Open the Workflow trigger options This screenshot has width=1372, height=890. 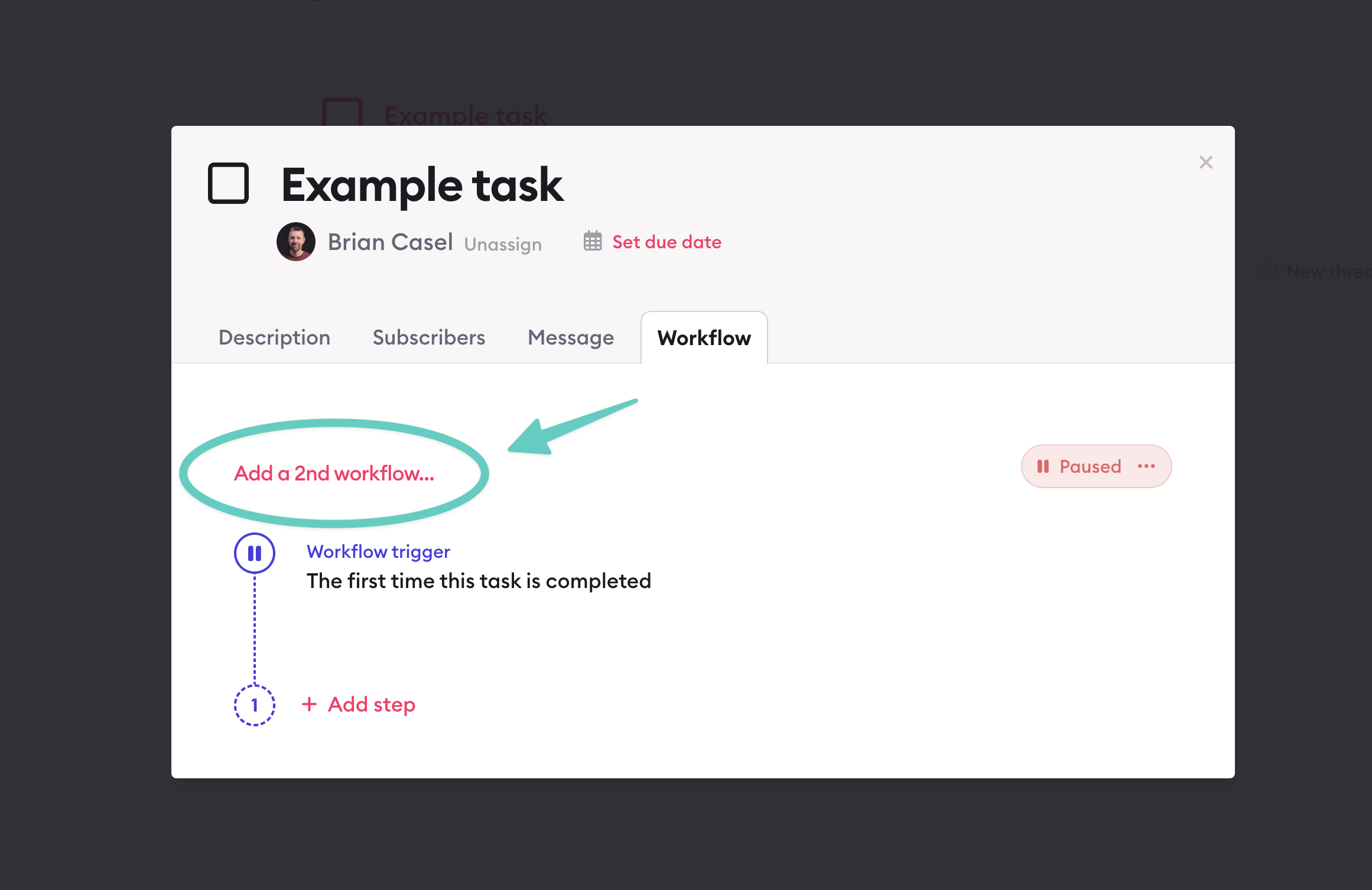click(378, 551)
